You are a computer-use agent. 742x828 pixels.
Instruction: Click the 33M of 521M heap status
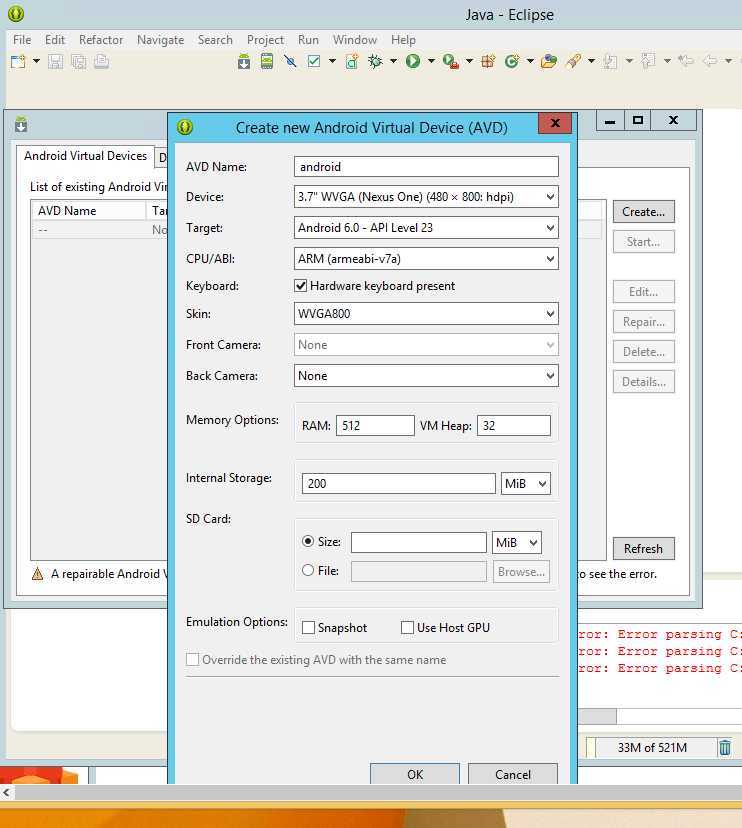(652, 747)
